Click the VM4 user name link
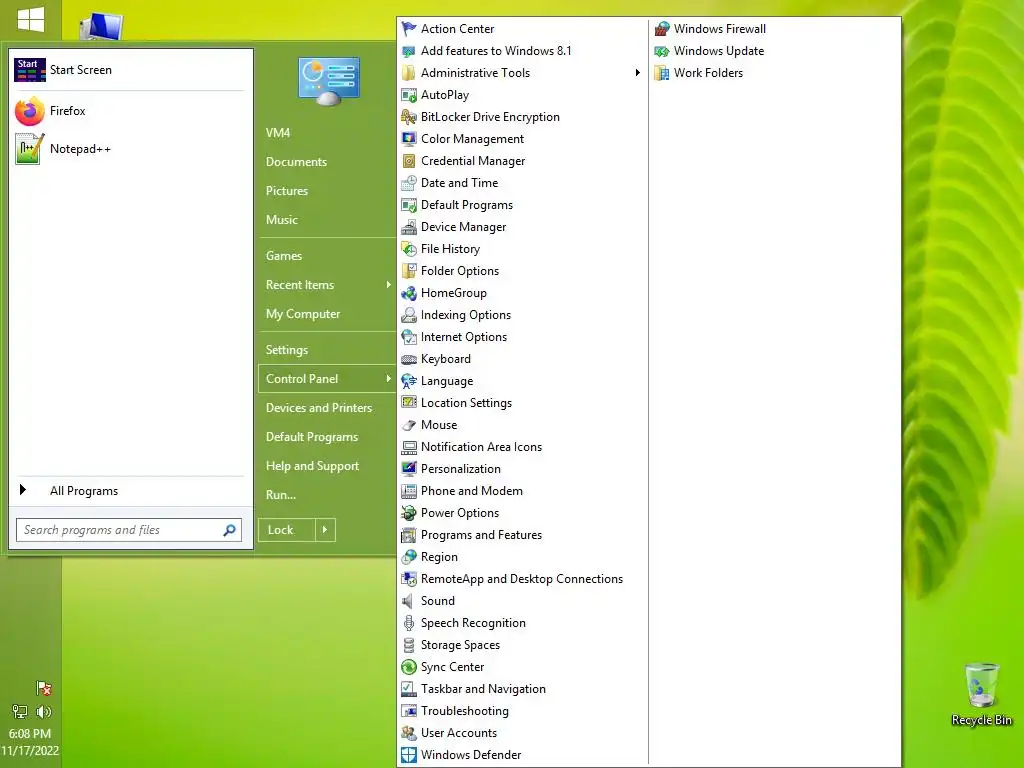The width and height of the screenshot is (1024, 768). (x=278, y=133)
